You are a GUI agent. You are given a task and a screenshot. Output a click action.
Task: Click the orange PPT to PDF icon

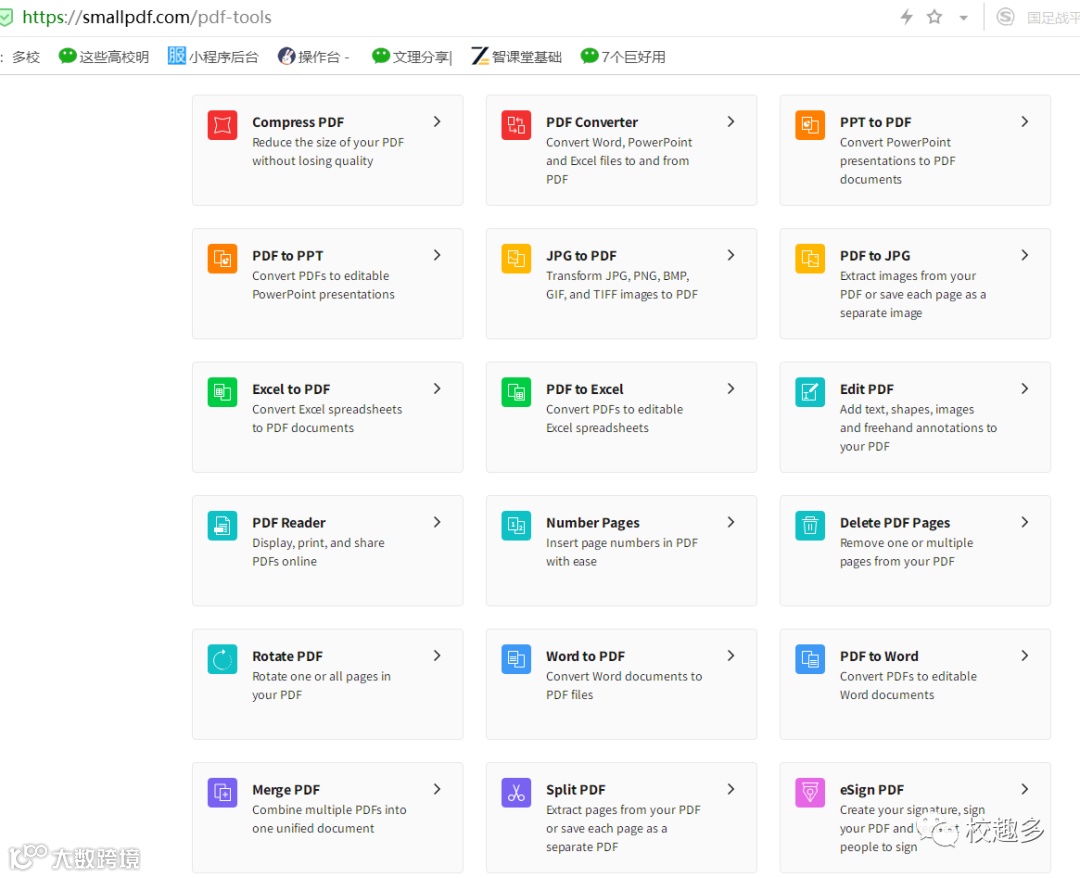coord(810,125)
